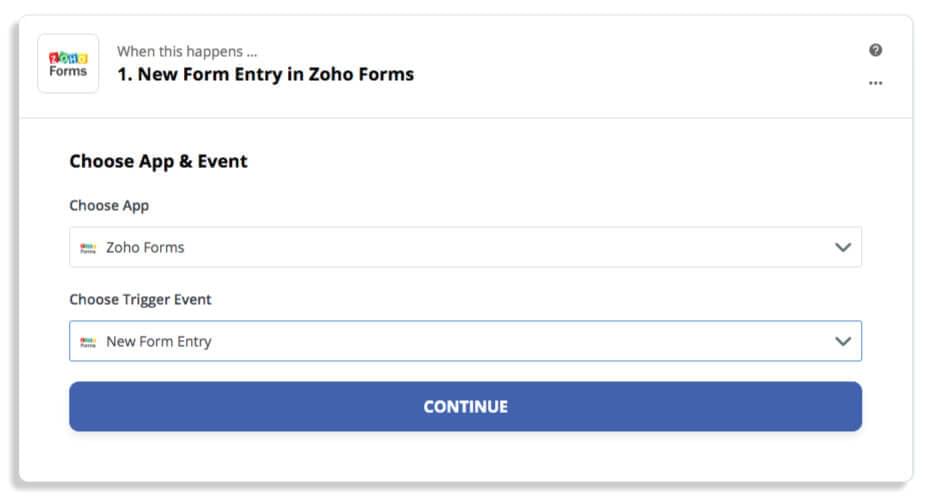The width and height of the screenshot is (926, 501).
Task: Click step title "1. New Form Entry in Zoho Forms"
Action: [265, 74]
